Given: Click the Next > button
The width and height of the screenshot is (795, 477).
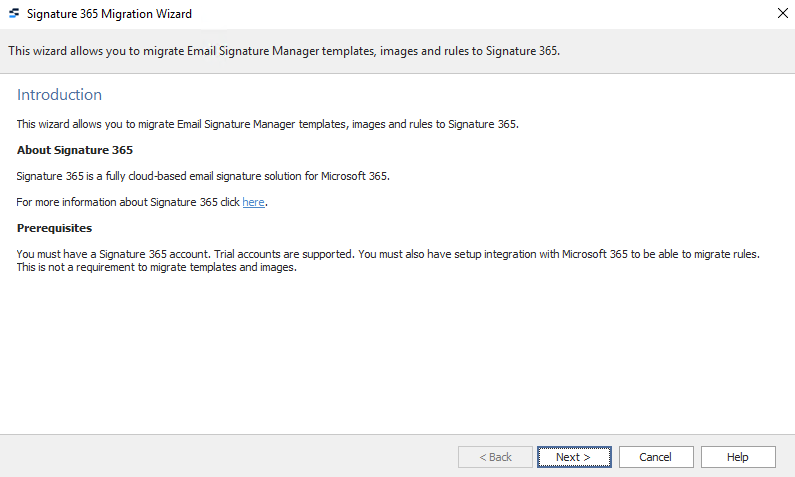Looking at the screenshot, I should pos(574,457).
